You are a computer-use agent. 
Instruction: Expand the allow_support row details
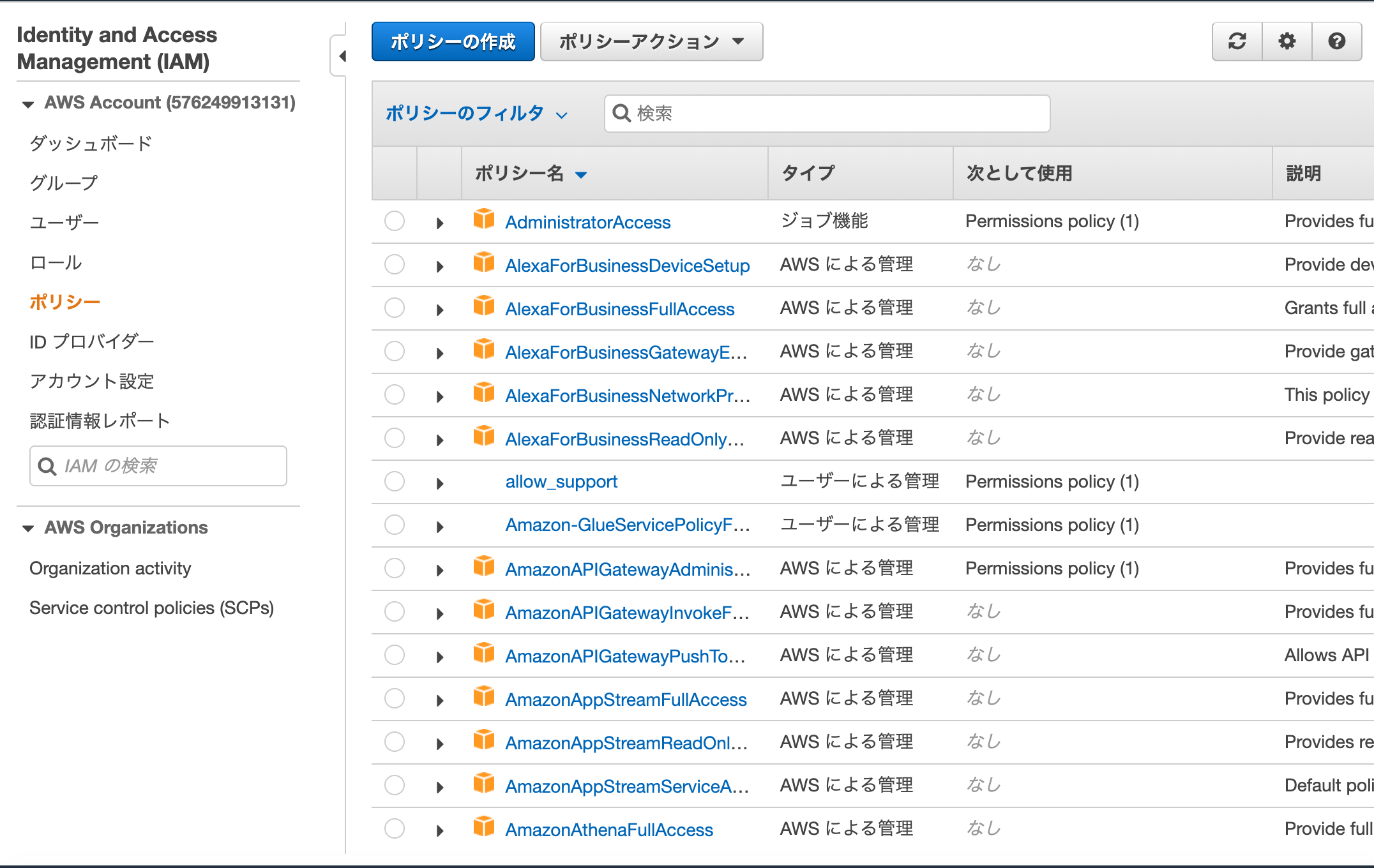[440, 484]
